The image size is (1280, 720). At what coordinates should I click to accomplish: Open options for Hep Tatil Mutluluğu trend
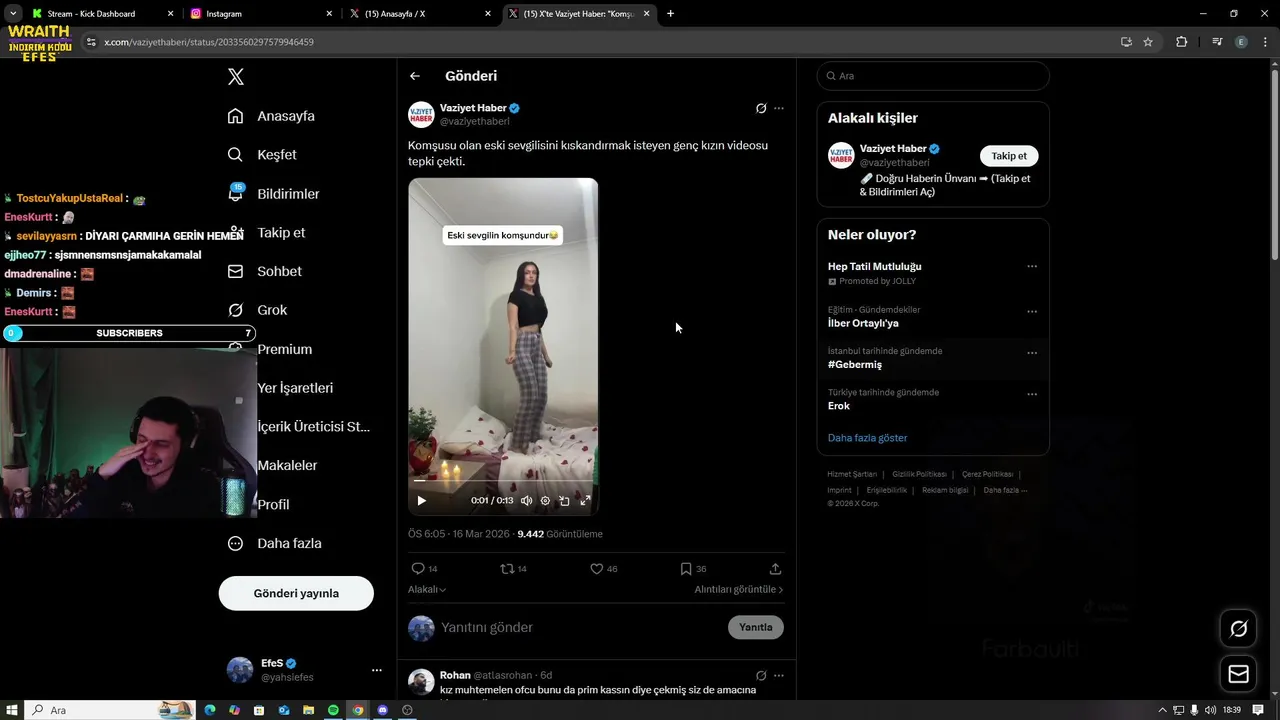tap(1032, 267)
